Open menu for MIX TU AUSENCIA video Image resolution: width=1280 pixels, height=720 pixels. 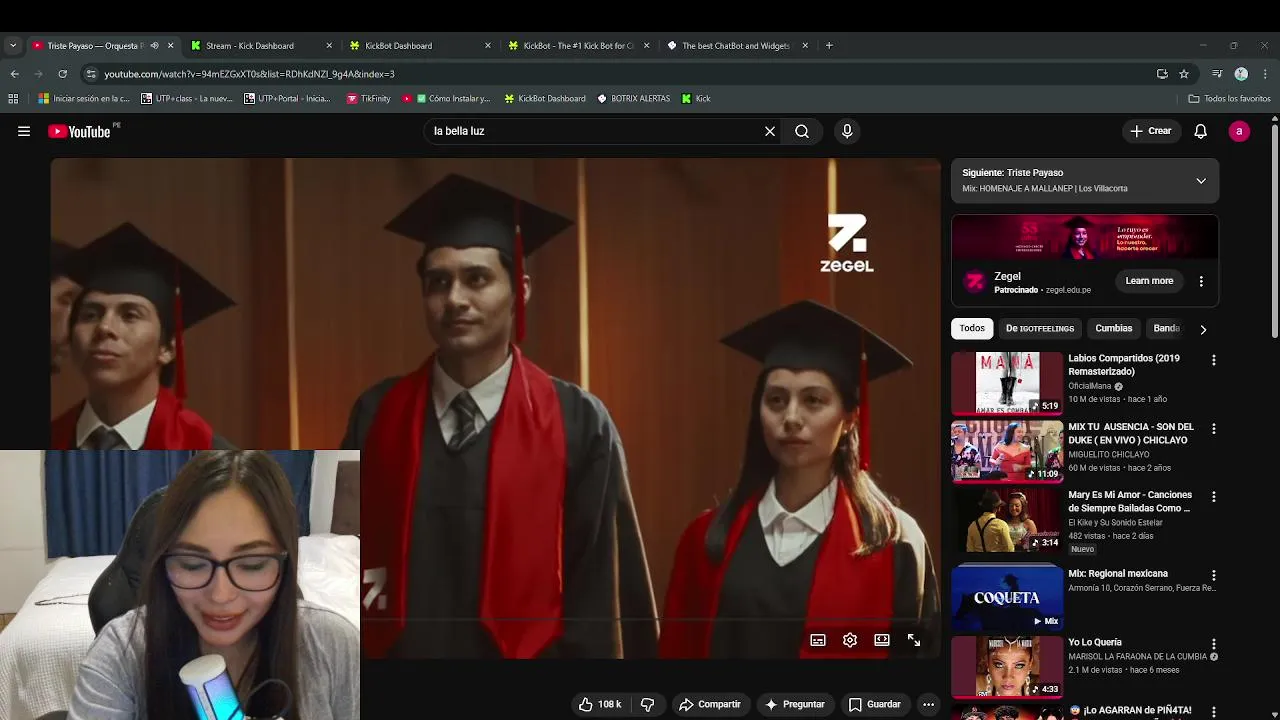click(1214, 428)
